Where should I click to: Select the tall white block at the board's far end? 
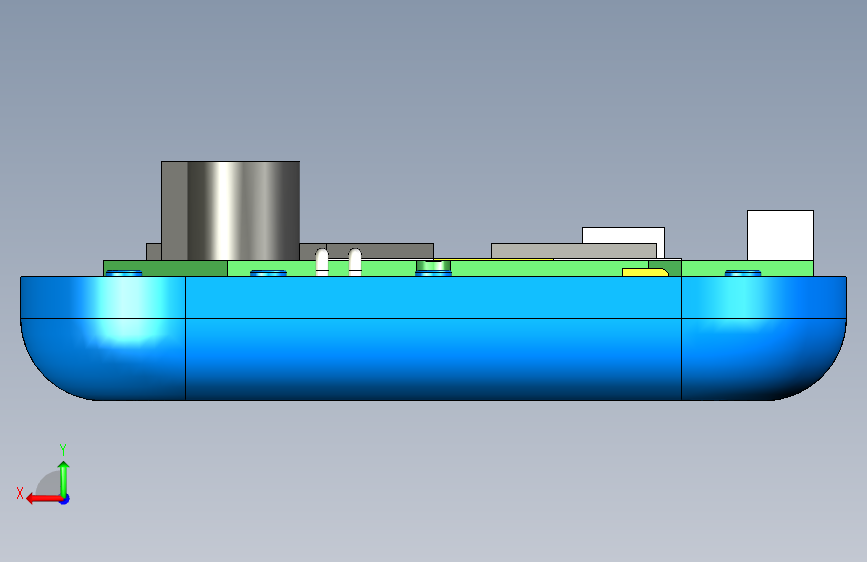coord(780,235)
